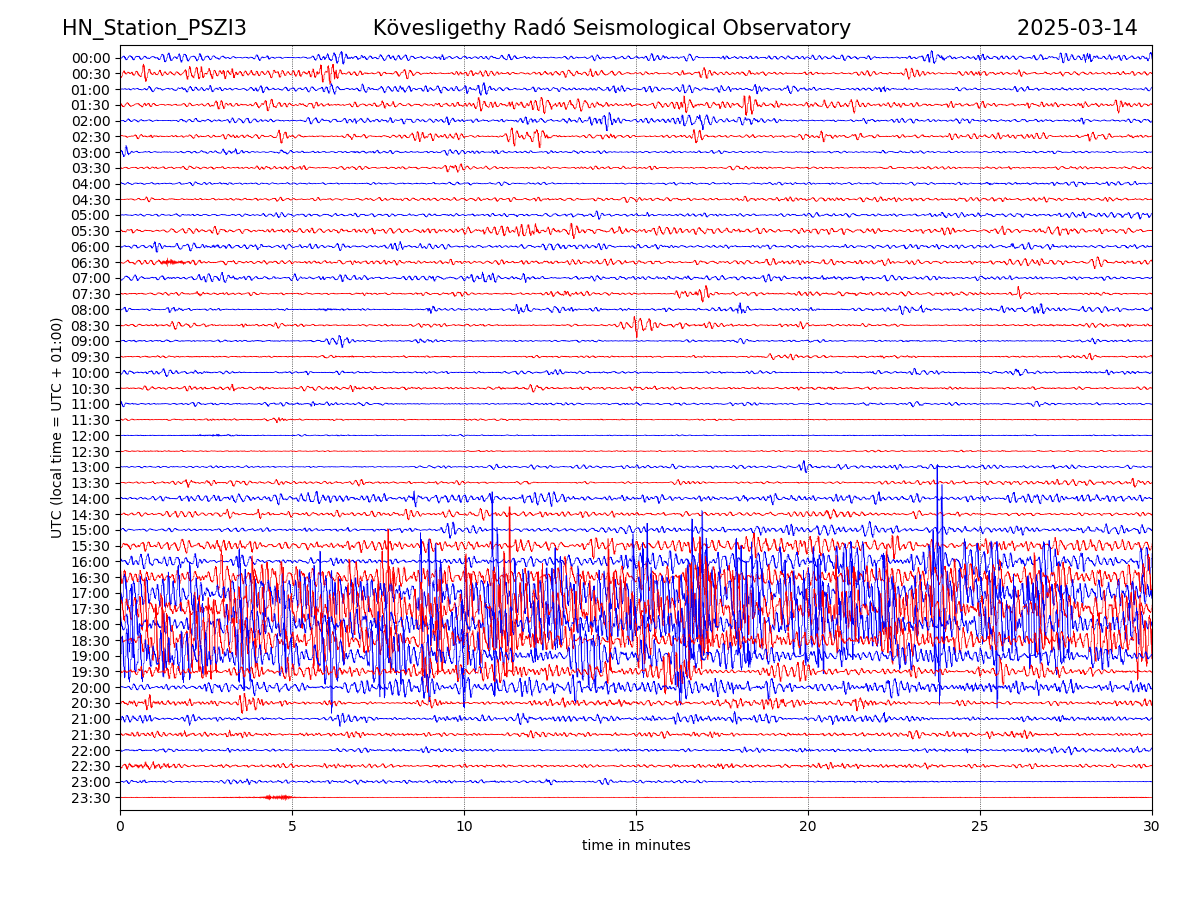Click the small red burst on the 23:30 trace
The height and width of the screenshot is (900, 1200).
[x=277, y=797]
